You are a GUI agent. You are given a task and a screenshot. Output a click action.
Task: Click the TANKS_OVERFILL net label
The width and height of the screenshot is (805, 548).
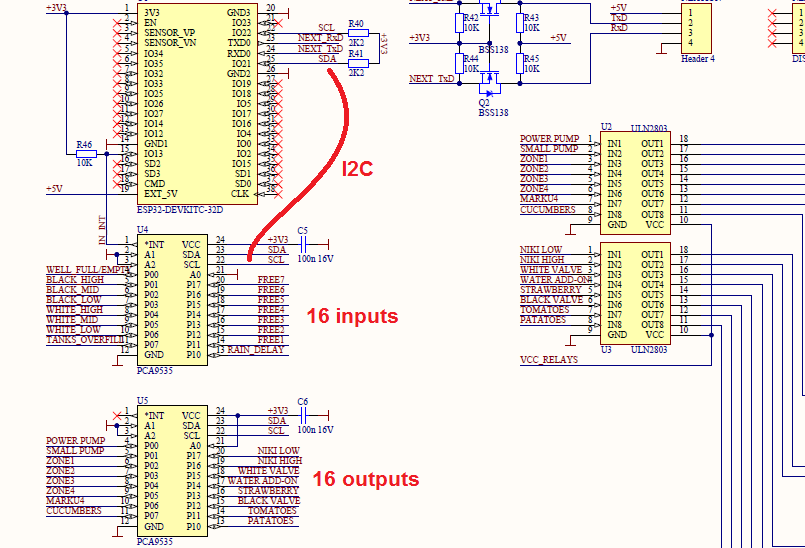point(85,340)
